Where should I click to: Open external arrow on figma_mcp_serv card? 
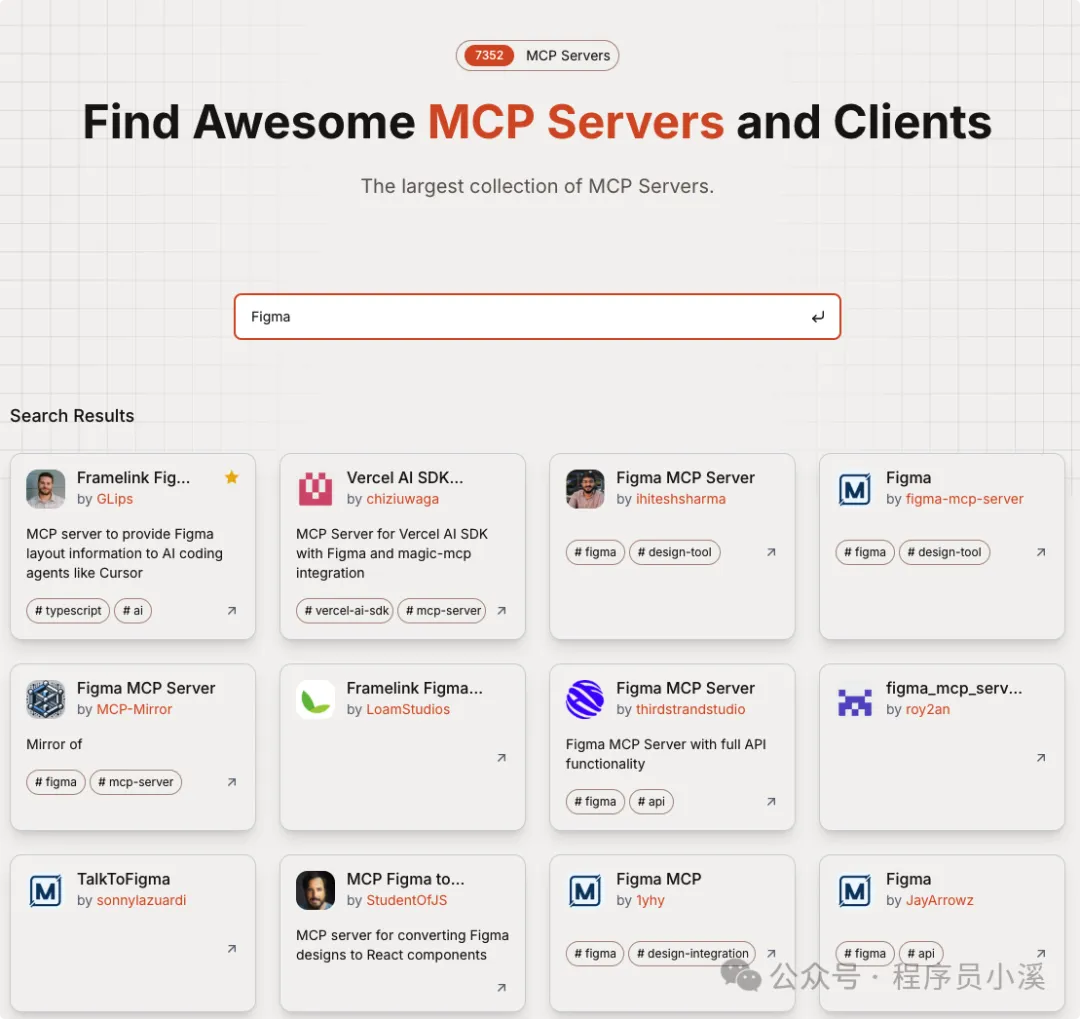pos(1041,758)
